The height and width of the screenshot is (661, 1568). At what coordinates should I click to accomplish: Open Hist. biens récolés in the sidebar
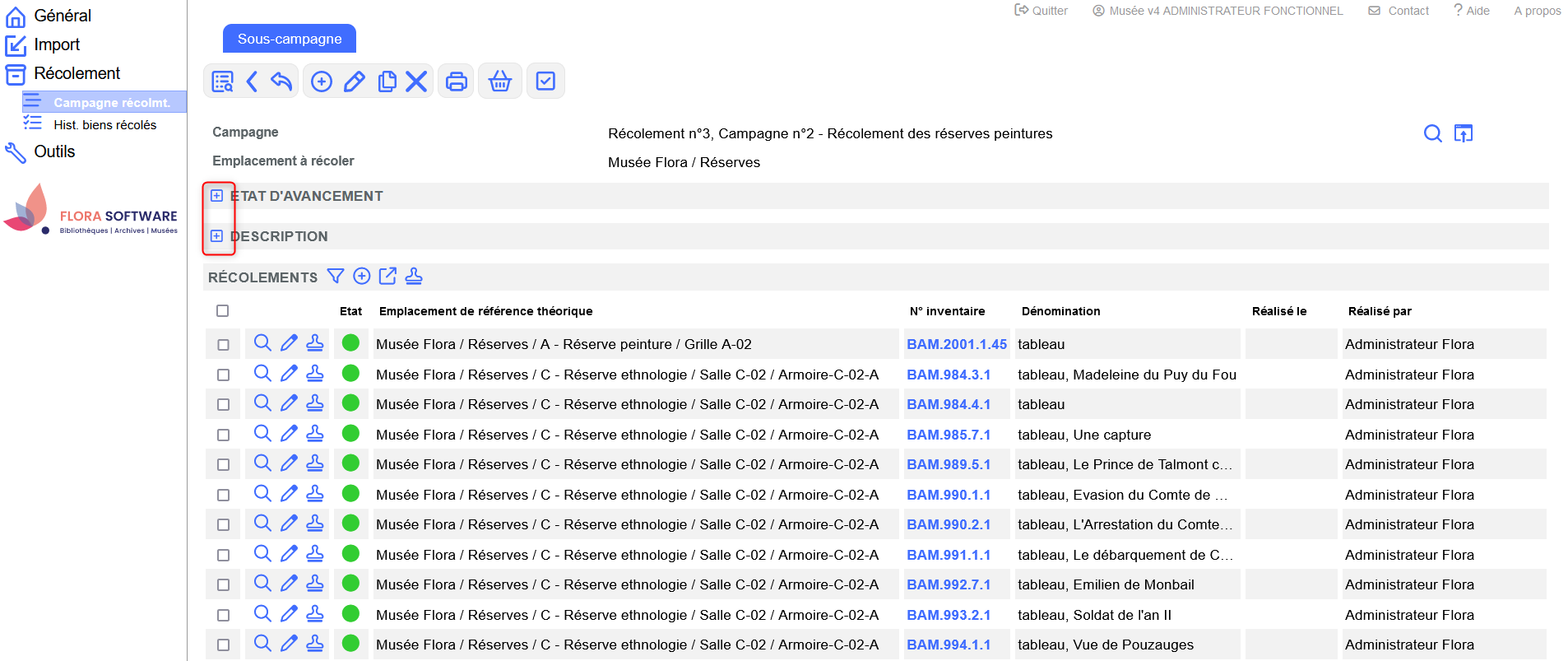point(104,125)
